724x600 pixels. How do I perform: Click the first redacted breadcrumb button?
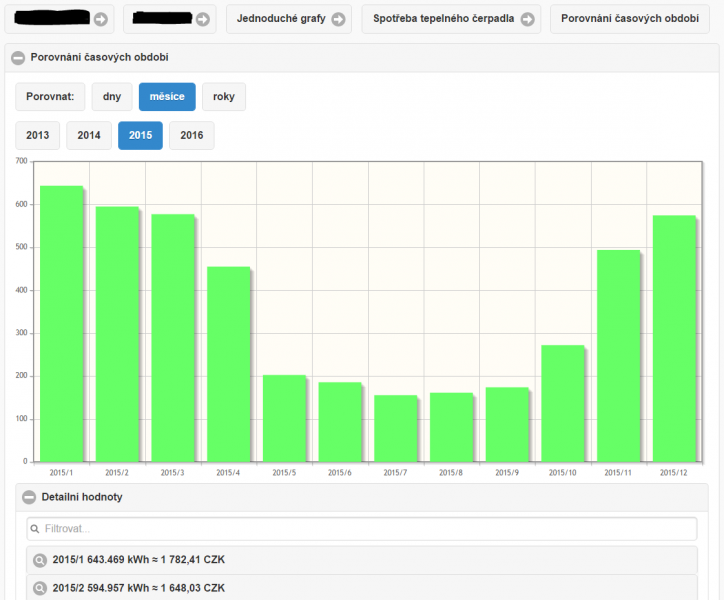[x=59, y=19]
